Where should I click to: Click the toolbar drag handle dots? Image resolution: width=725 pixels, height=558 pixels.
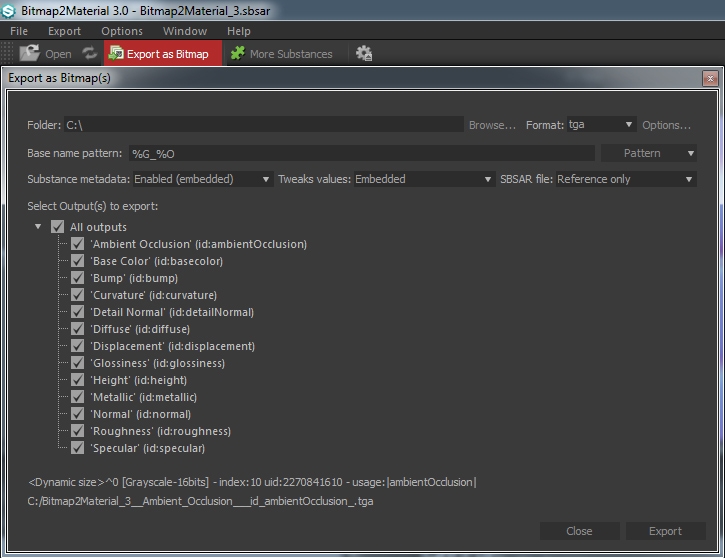point(6,53)
